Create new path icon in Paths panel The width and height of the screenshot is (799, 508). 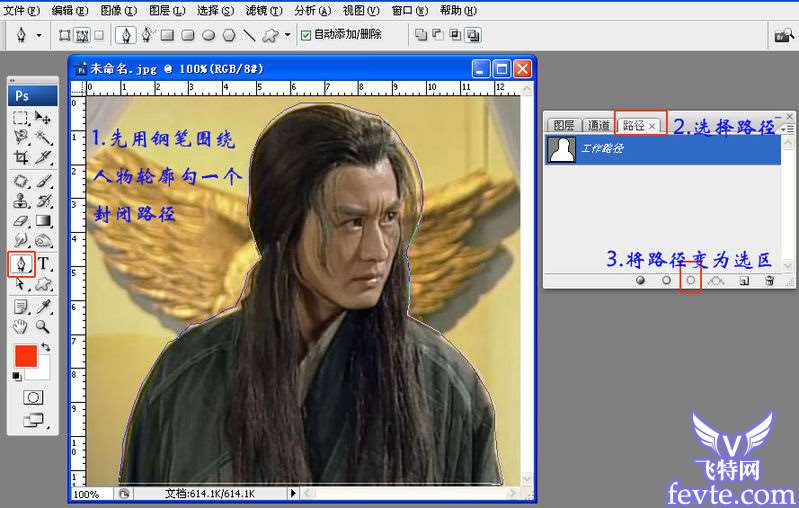click(744, 281)
